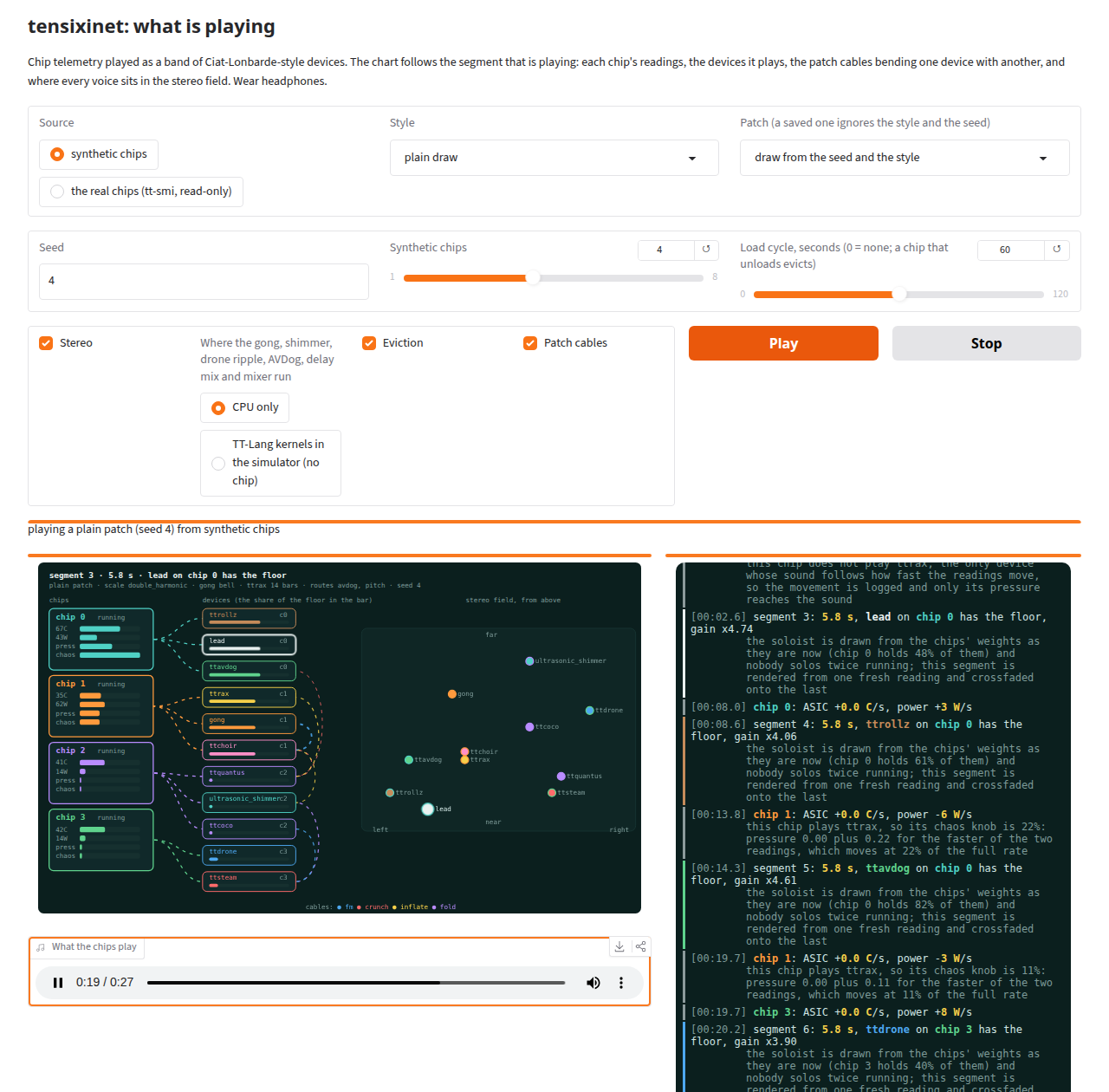Share the 'What the chips play' audio
The image size is (1109, 1092).
641,946
